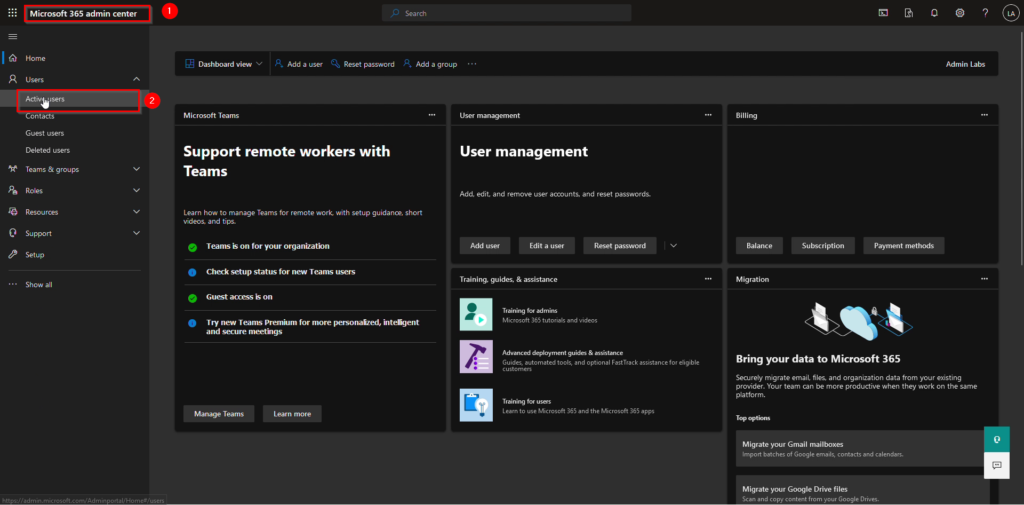1024x505 pixels.
Task: Click the Roles icon in sidebar
Action: point(12,191)
